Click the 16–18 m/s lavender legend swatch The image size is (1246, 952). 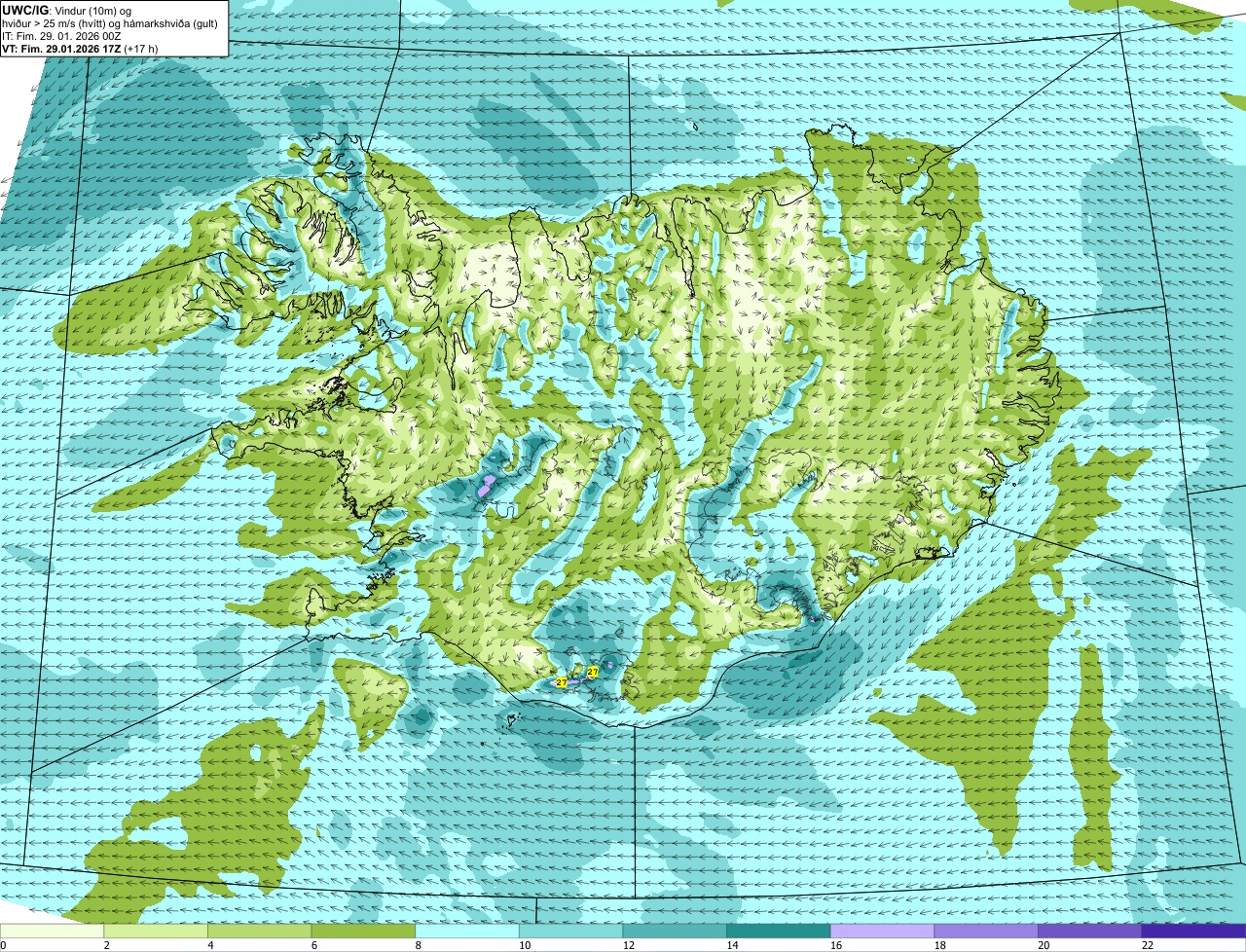coord(882,932)
